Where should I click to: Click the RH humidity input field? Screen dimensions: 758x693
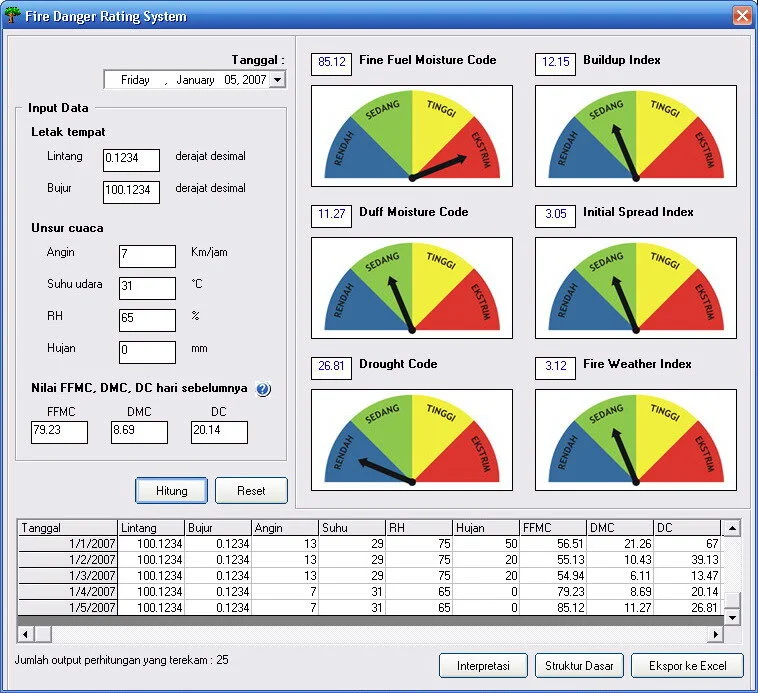[147, 320]
